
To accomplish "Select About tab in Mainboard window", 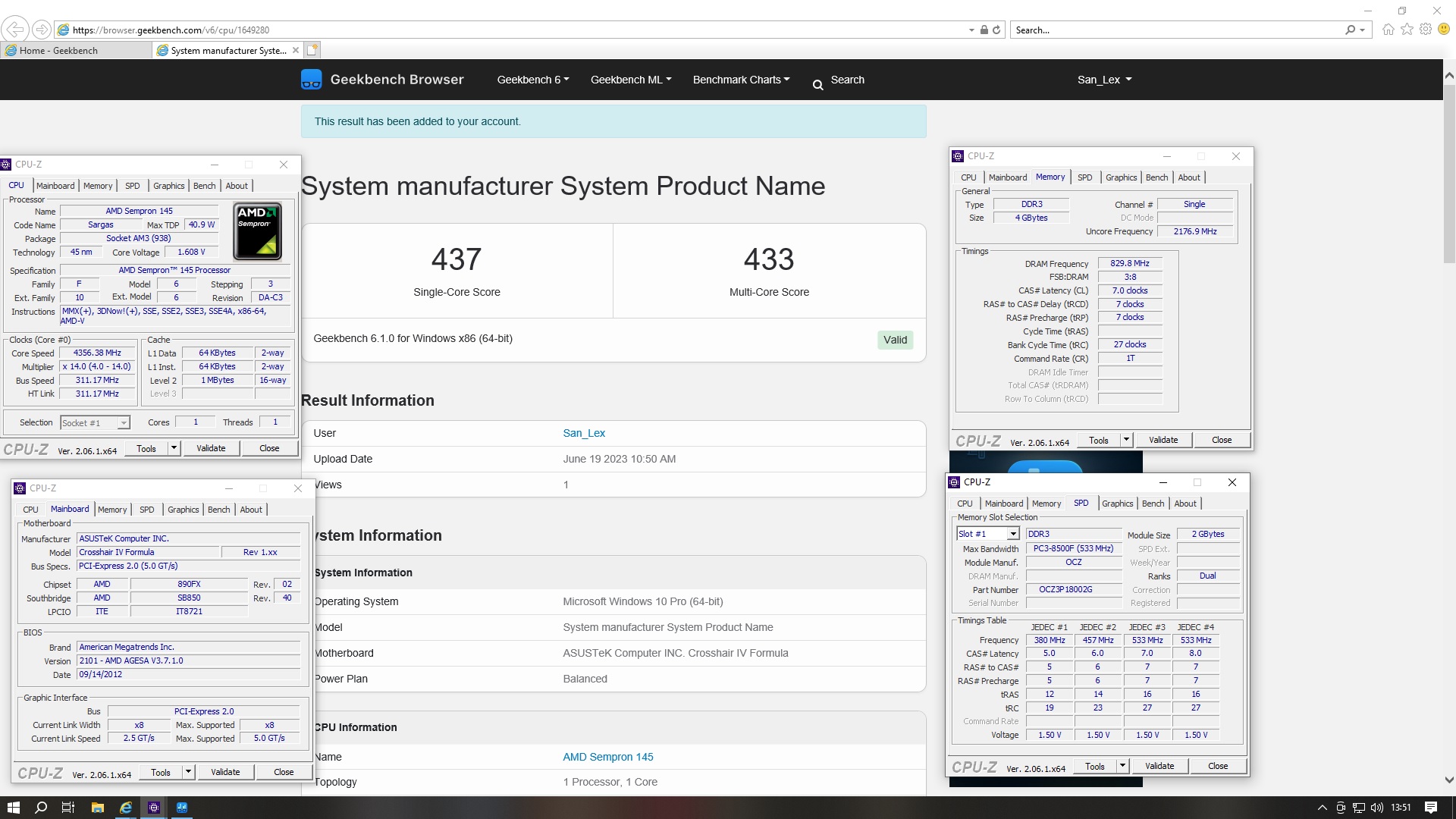I will (x=251, y=510).
